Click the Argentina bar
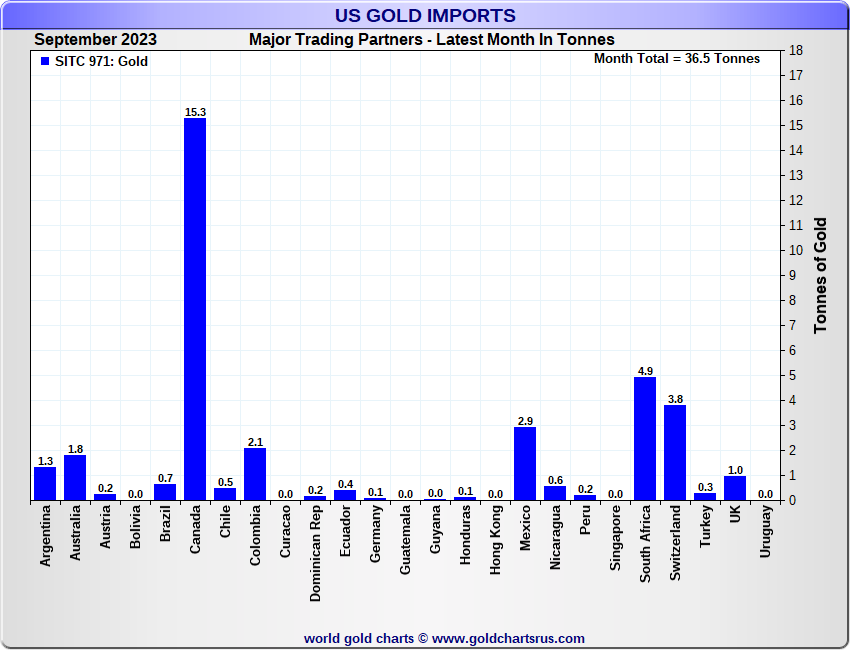The image size is (850, 650). pyautogui.click(x=45, y=483)
